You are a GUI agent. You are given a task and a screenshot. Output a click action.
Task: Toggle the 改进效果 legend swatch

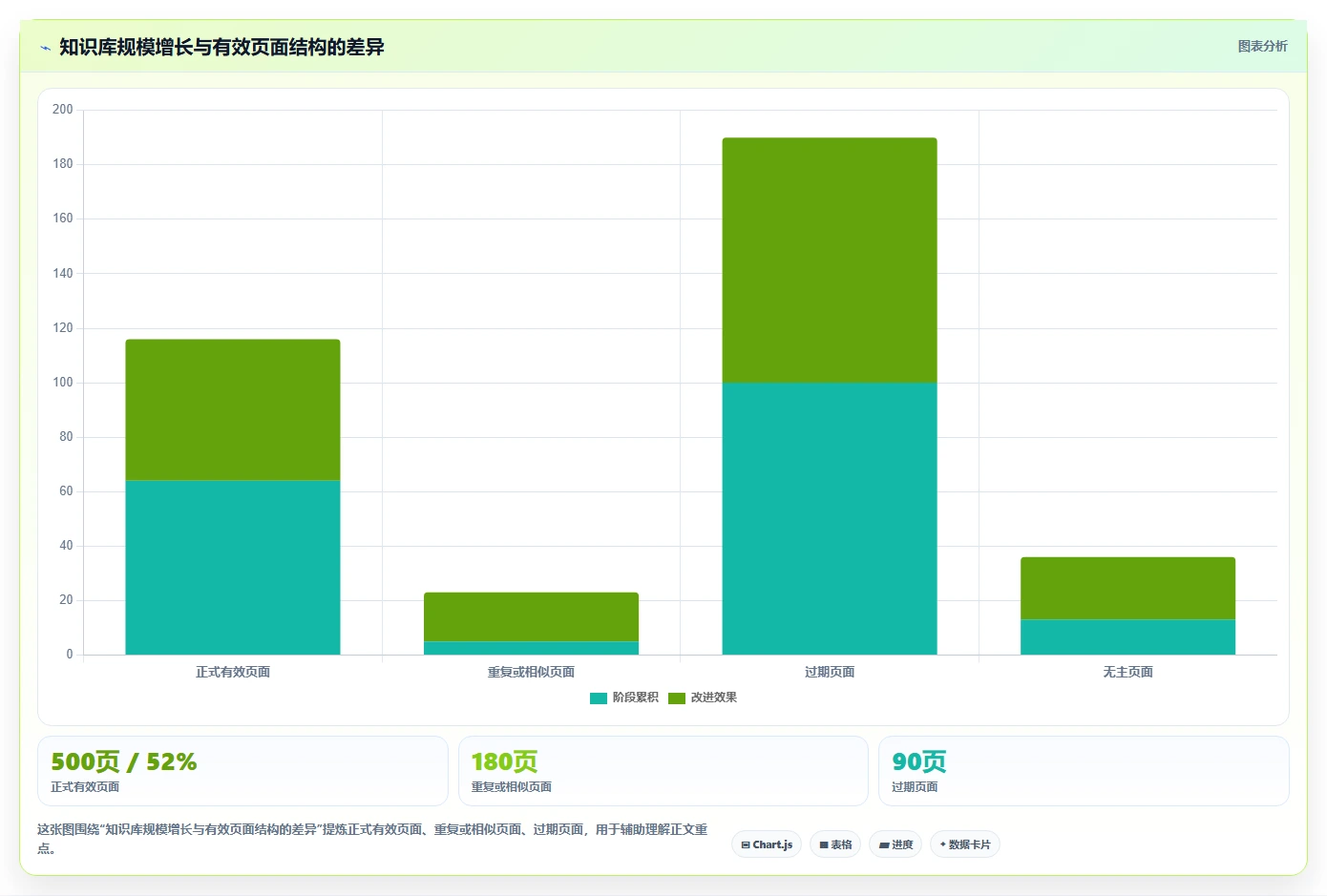click(x=677, y=698)
